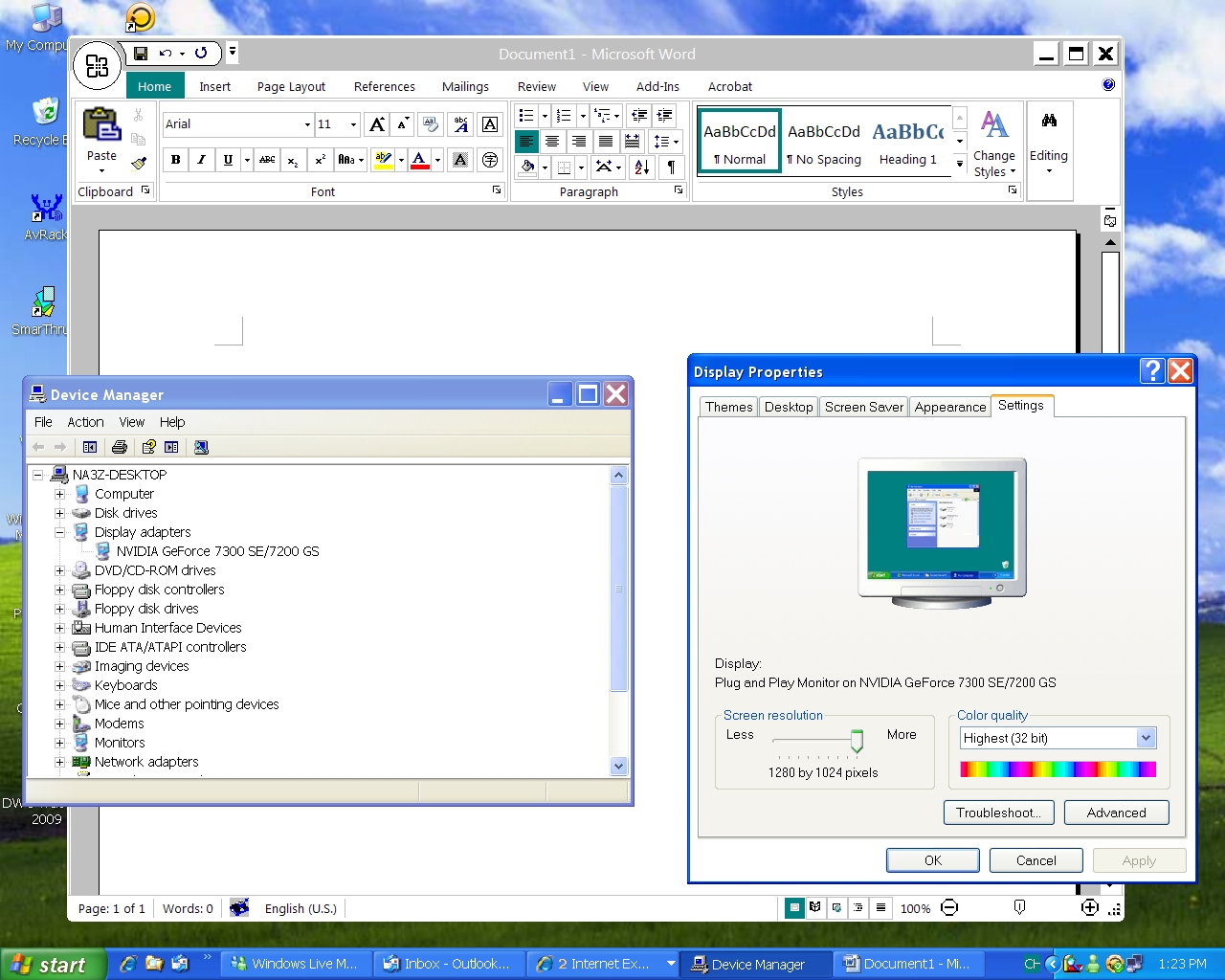1225x980 pixels.
Task: Click the Zoom In plus icon in Word
Action: point(1090,907)
